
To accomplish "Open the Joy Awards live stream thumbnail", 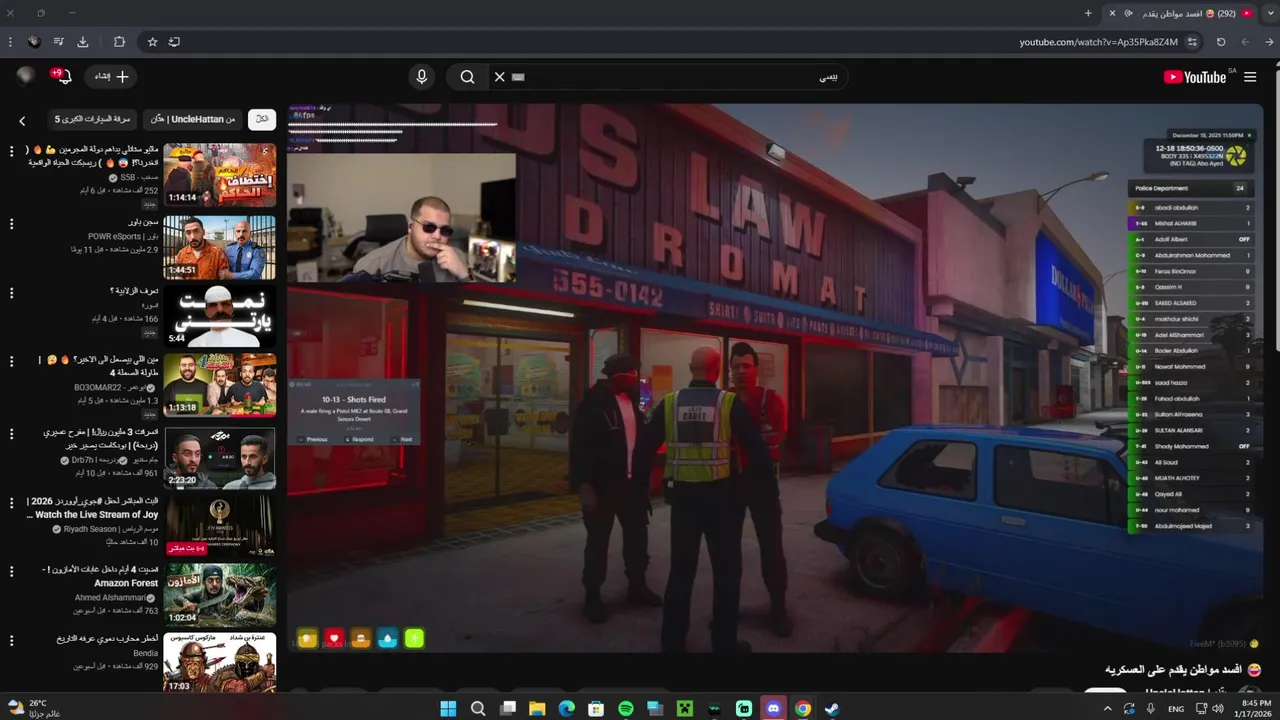I will 220,526.
